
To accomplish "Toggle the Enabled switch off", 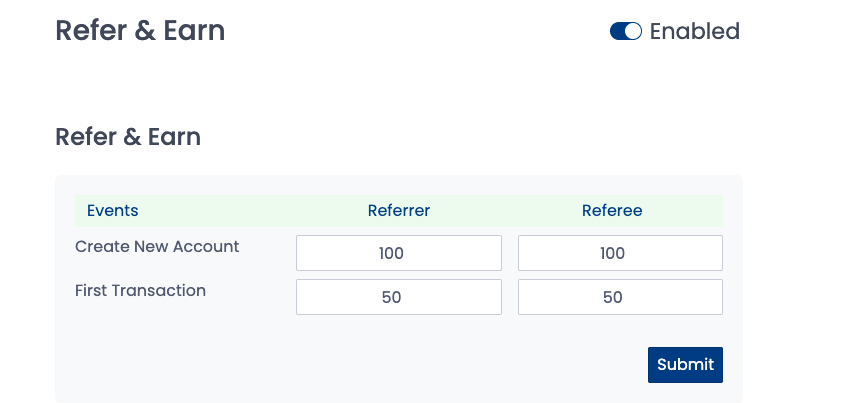I will (625, 31).
